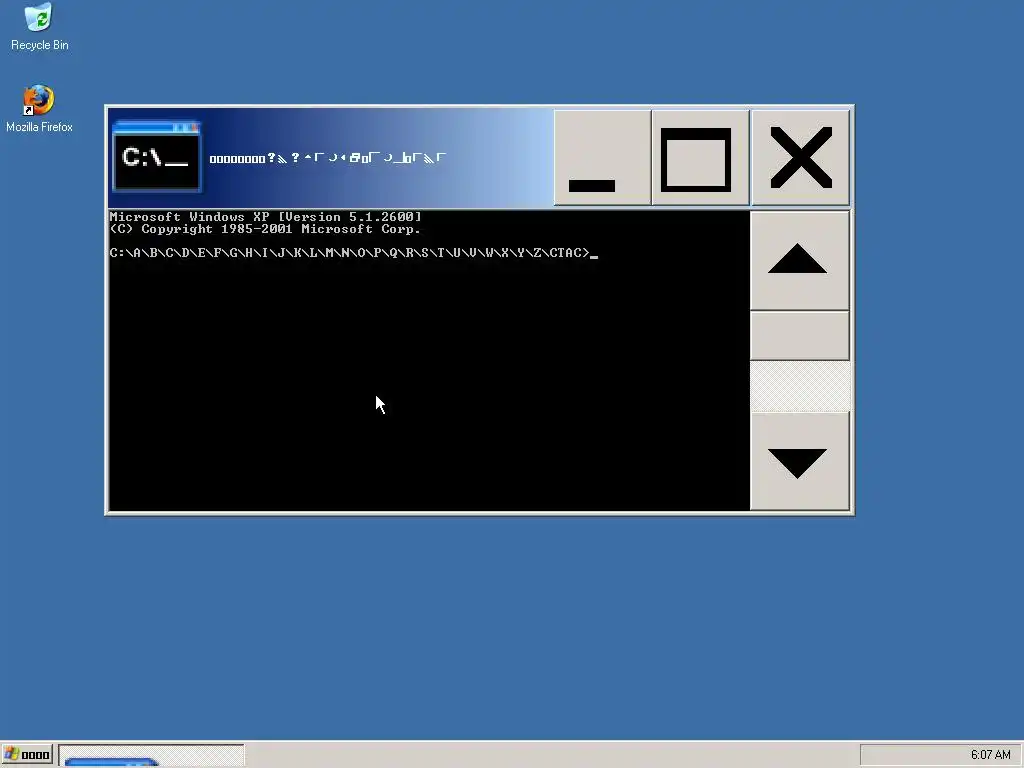The width and height of the screenshot is (1024, 768).
Task: Select the command prompt taskbar button
Action: click(152, 756)
